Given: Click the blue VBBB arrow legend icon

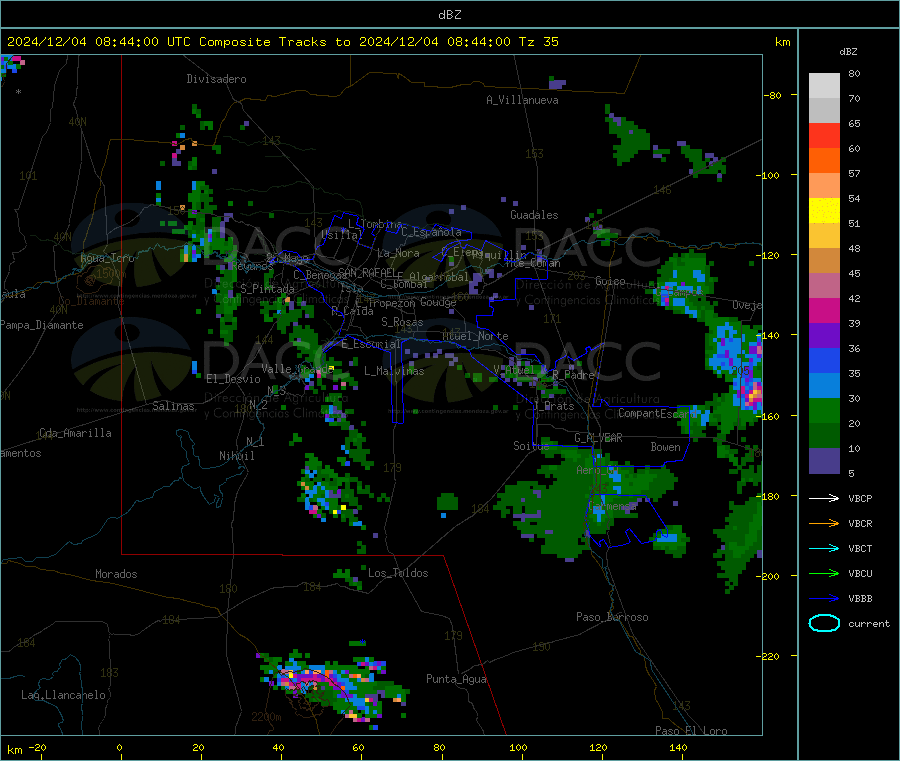Looking at the screenshot, I should tap(824, 599).
